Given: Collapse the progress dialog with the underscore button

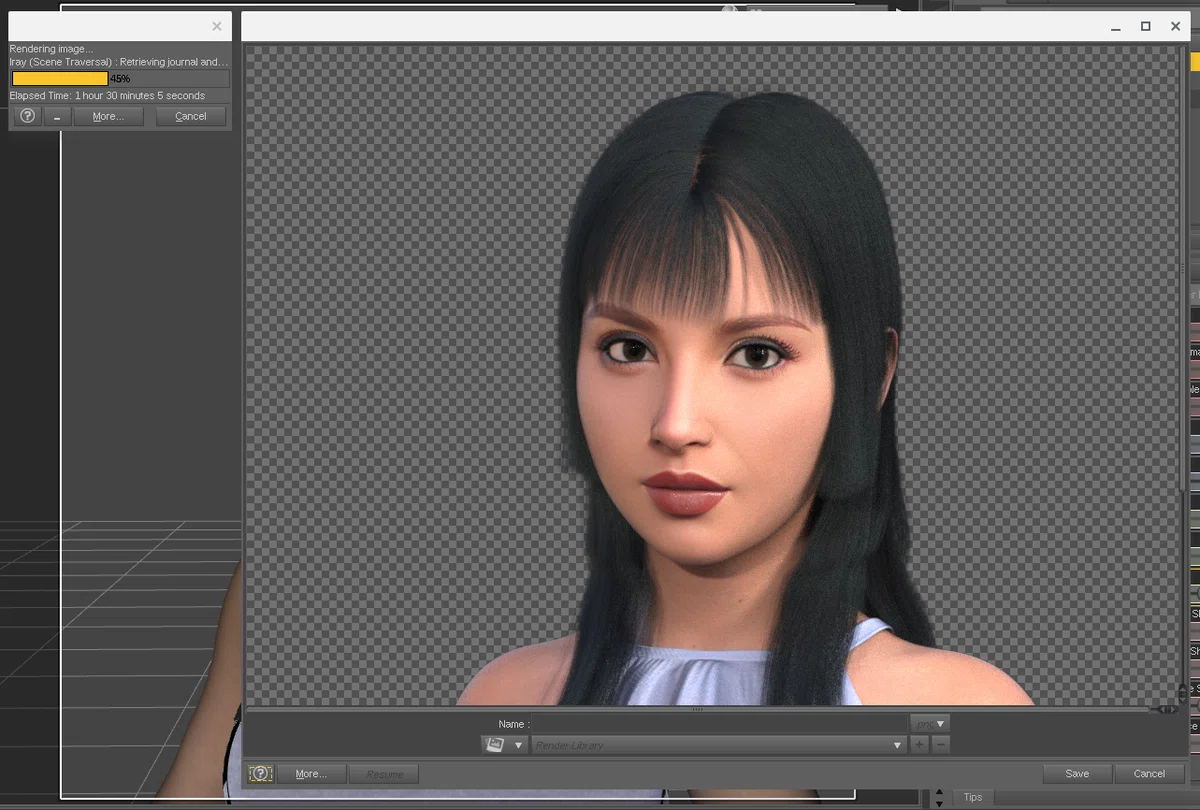Looking at the screenshot, I should pyautogui.click(x=57, y=116).
